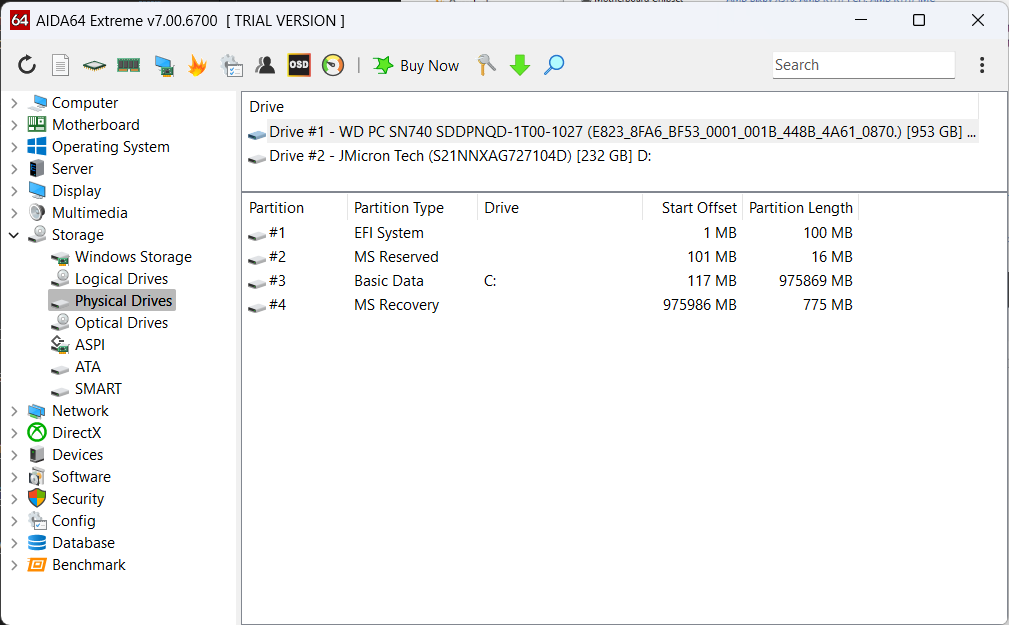
Task: Select ATA in the tree
Action: pos(88,367)
